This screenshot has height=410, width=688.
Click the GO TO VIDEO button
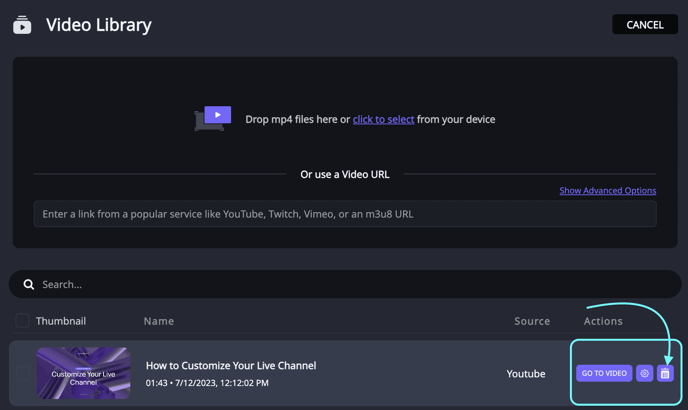604,374
